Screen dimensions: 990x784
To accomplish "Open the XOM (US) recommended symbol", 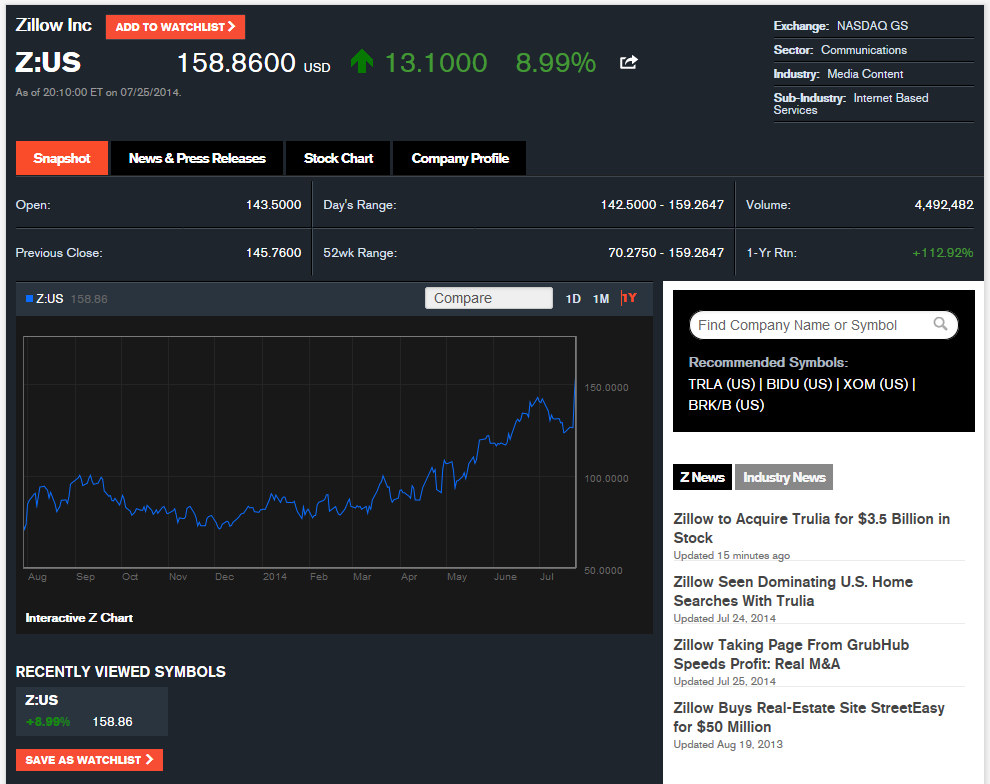I will click(876, 384).
